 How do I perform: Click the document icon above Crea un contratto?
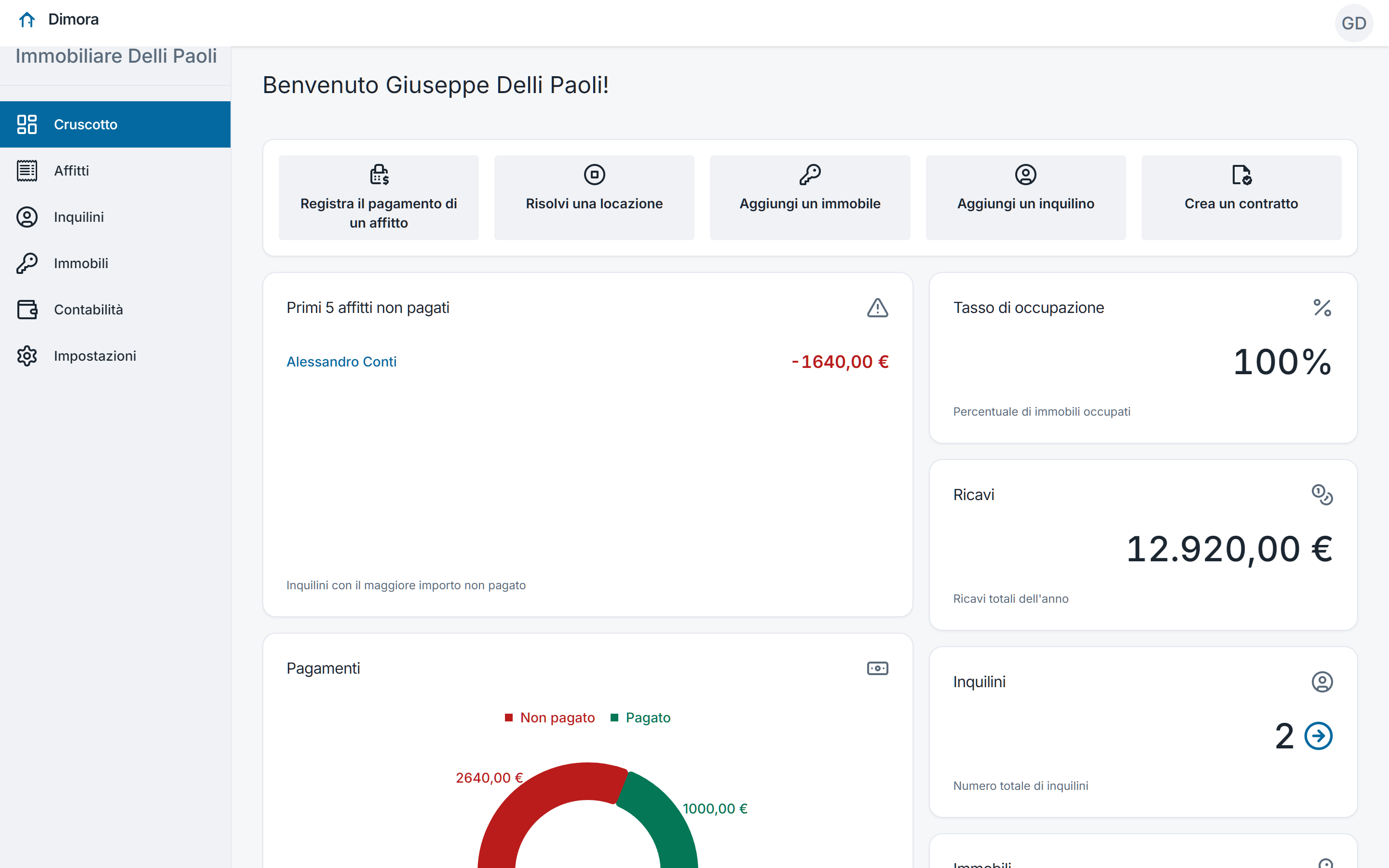click(1241, 175)
